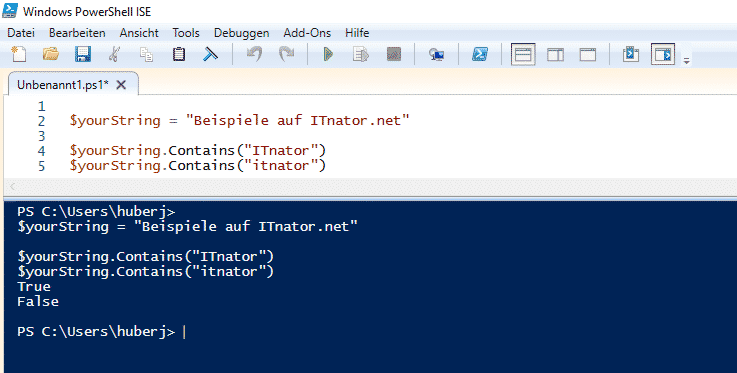Click first PS C:\Users\huberj> console line

[96, 212]
